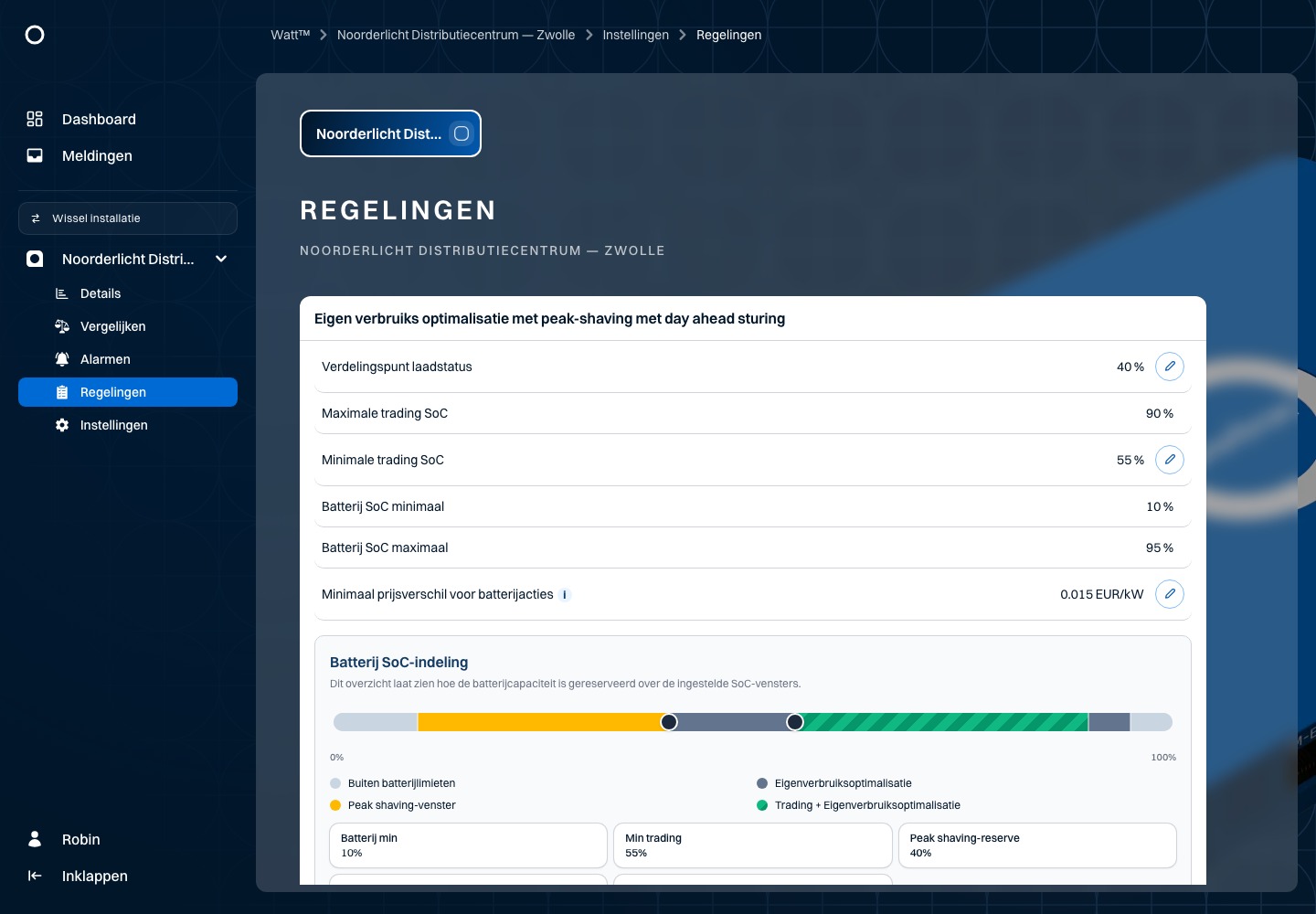The height and width of the screenshot is (914, 1316).
Task: Click the Peak shaving-venster legend dot
Action: pos(335,805)
